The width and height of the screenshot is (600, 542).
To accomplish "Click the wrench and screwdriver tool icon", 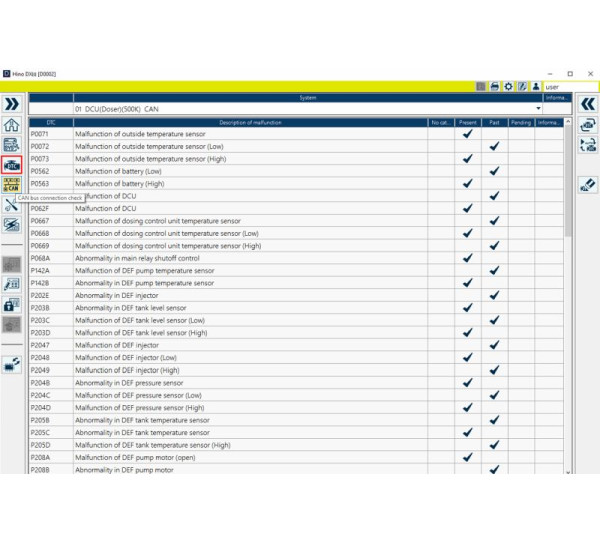I will point(12,205).
